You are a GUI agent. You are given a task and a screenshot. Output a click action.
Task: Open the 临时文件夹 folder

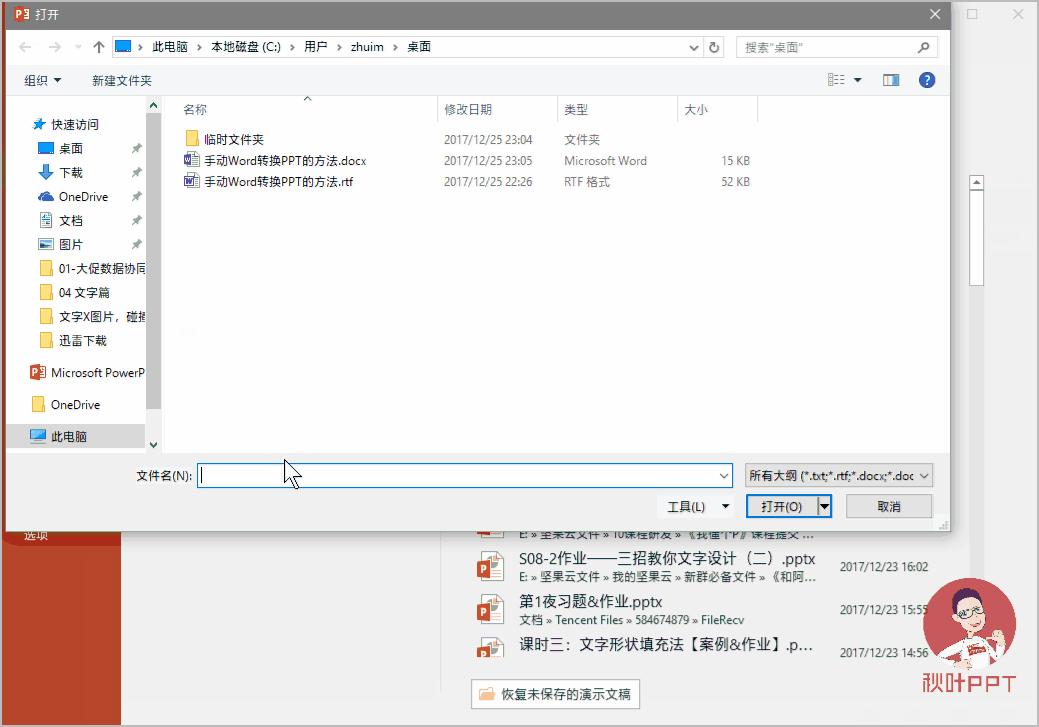[x=233, y=140]
